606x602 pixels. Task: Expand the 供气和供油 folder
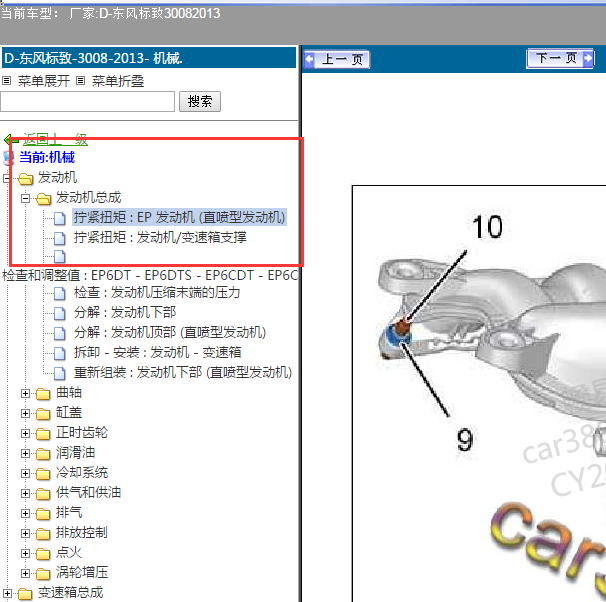(x=25, y=493)
